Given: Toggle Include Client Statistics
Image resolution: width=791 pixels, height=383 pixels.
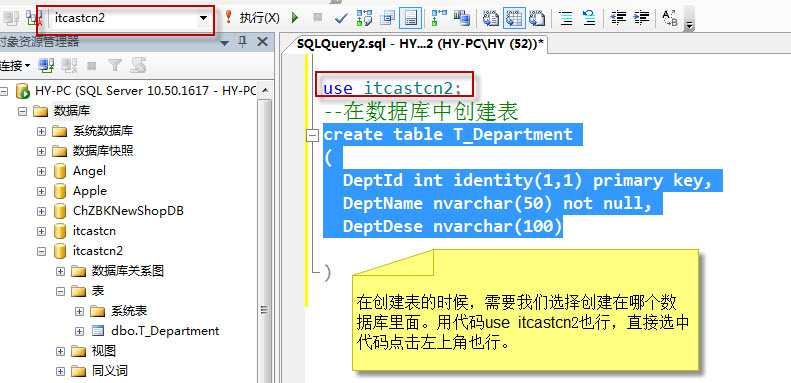Looking at the screenshot, I should coord(461,18).
